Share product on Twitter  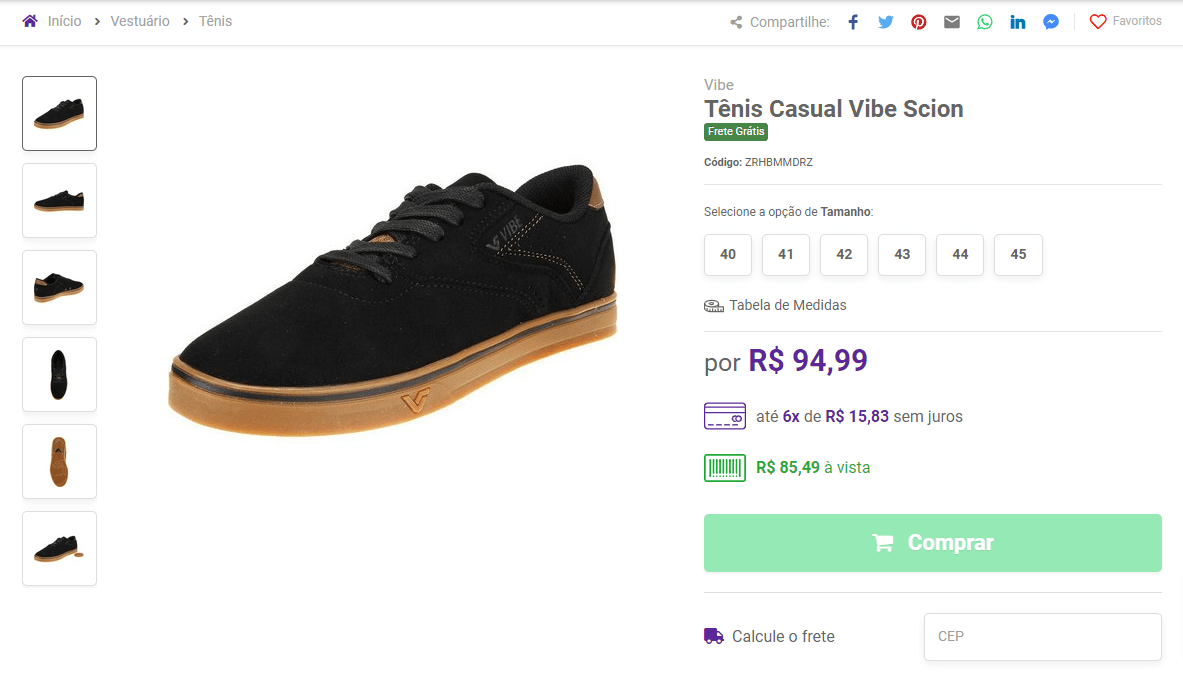coord(886,22)
